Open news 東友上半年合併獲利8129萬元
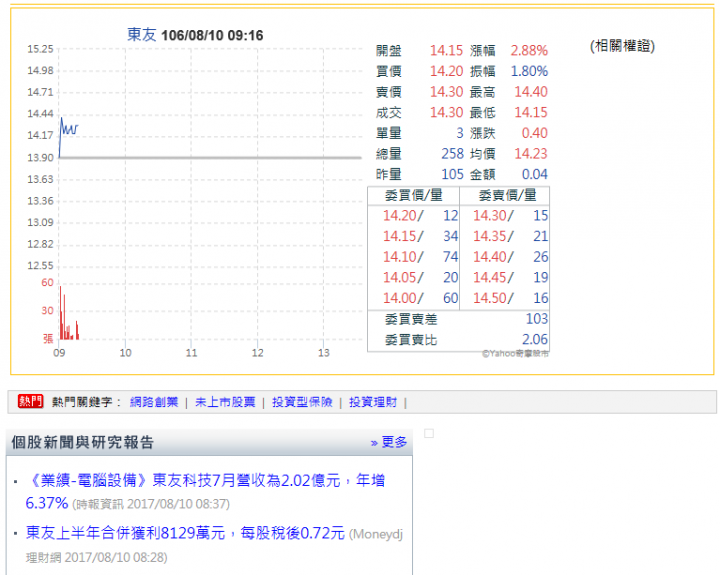This screenshot has height=575, width=720. tap(185, 533)
